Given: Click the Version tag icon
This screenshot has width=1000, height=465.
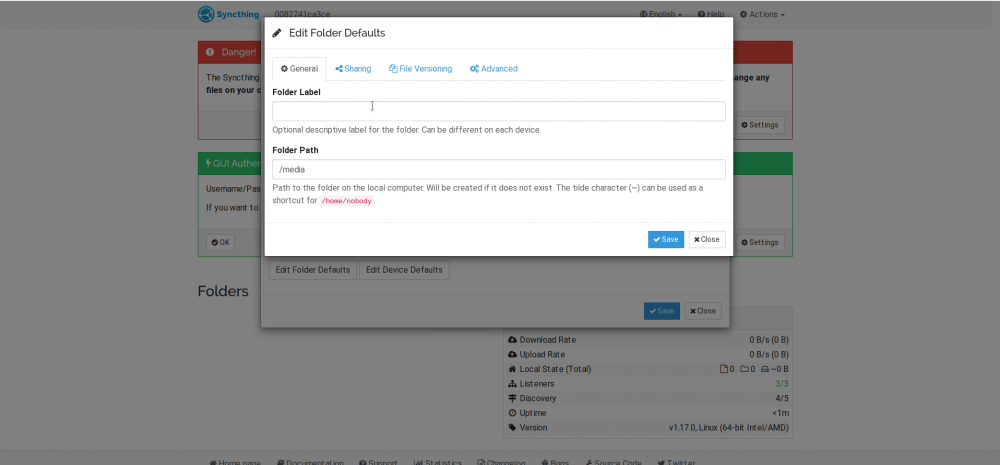Looking at the screenshot, I should point(512,428).
